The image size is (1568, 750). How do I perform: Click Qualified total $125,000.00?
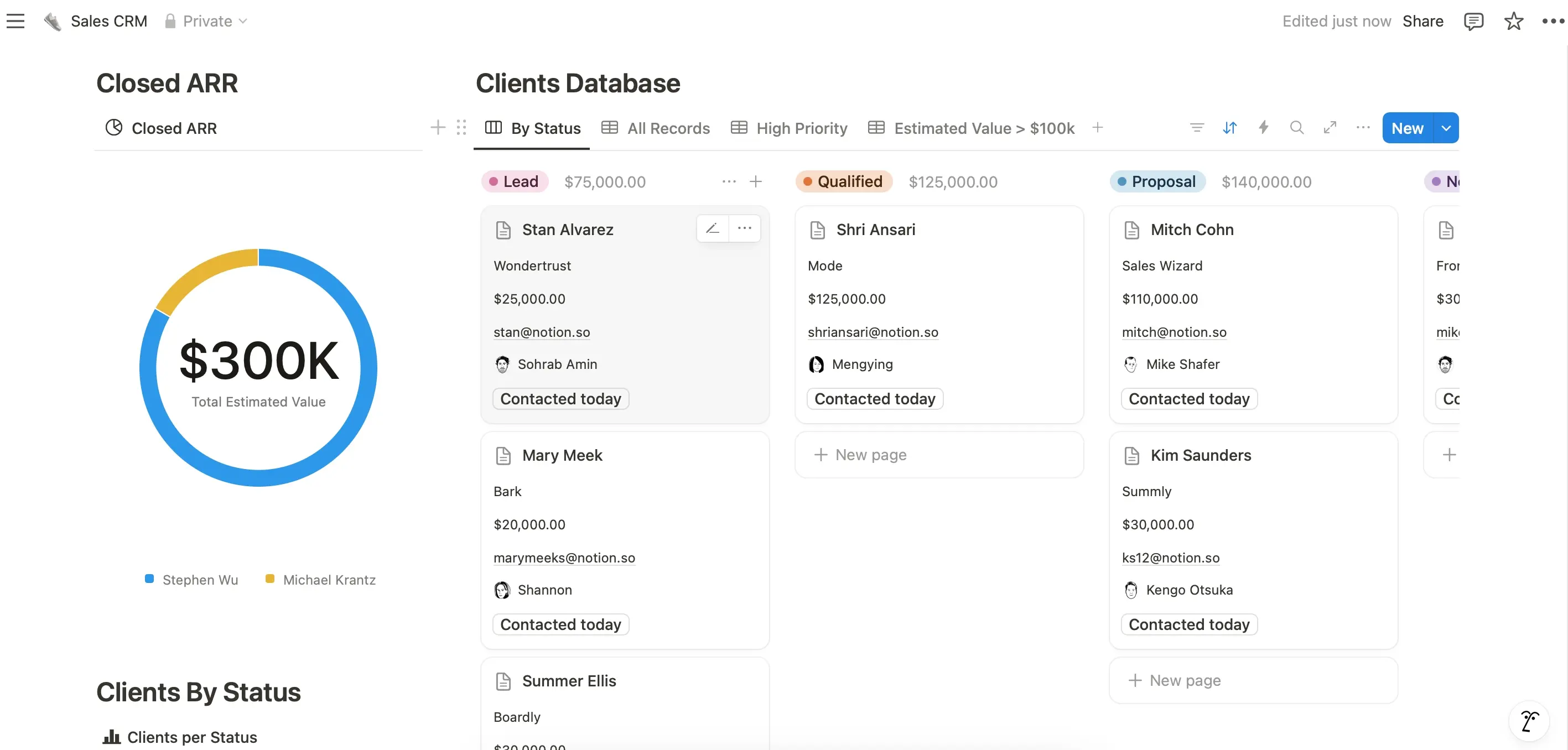(953, 181)
